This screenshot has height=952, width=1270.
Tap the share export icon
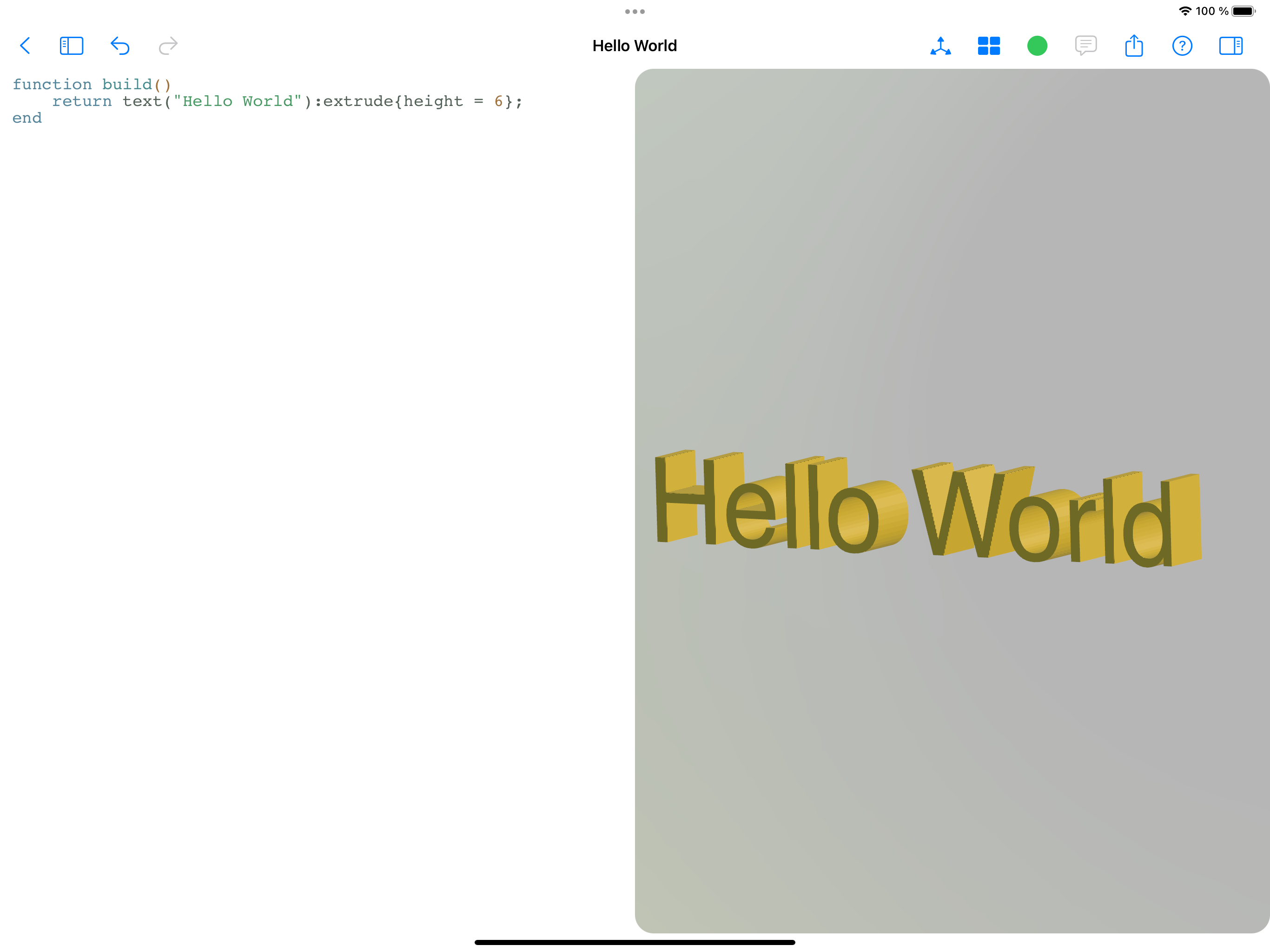point(1134,46)
